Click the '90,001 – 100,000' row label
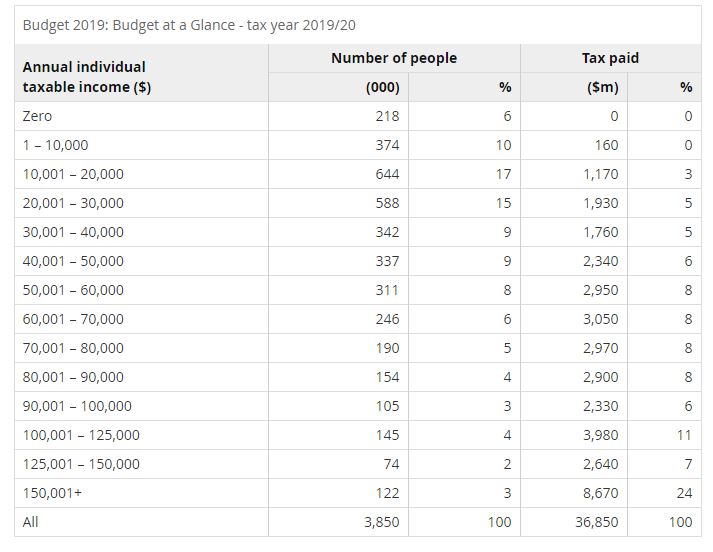Viewport: 713px width, 552px height. (x=77, y=406)
